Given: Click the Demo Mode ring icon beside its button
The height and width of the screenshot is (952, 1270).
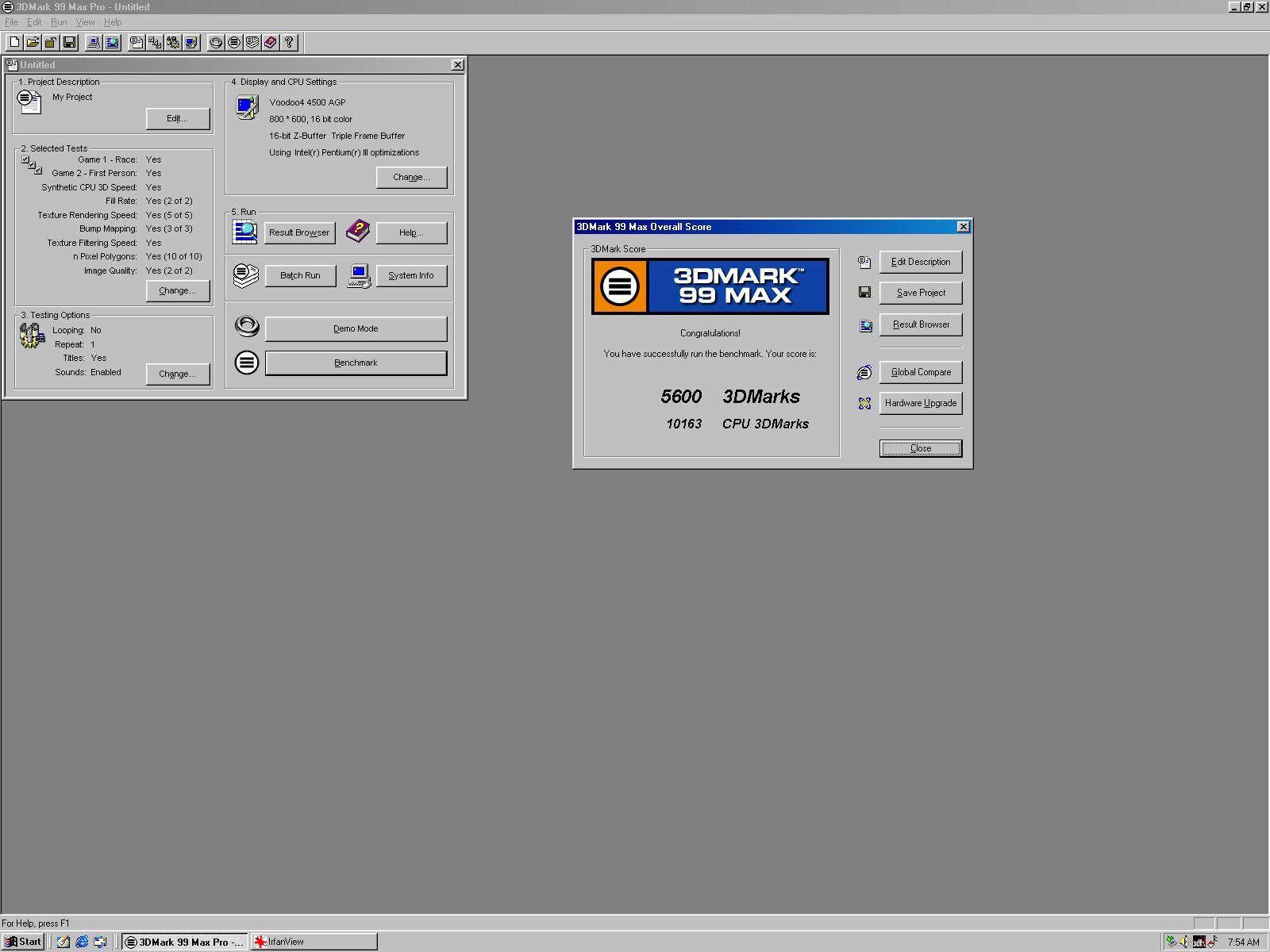Looking at the screenshot, I should (247, 326).
